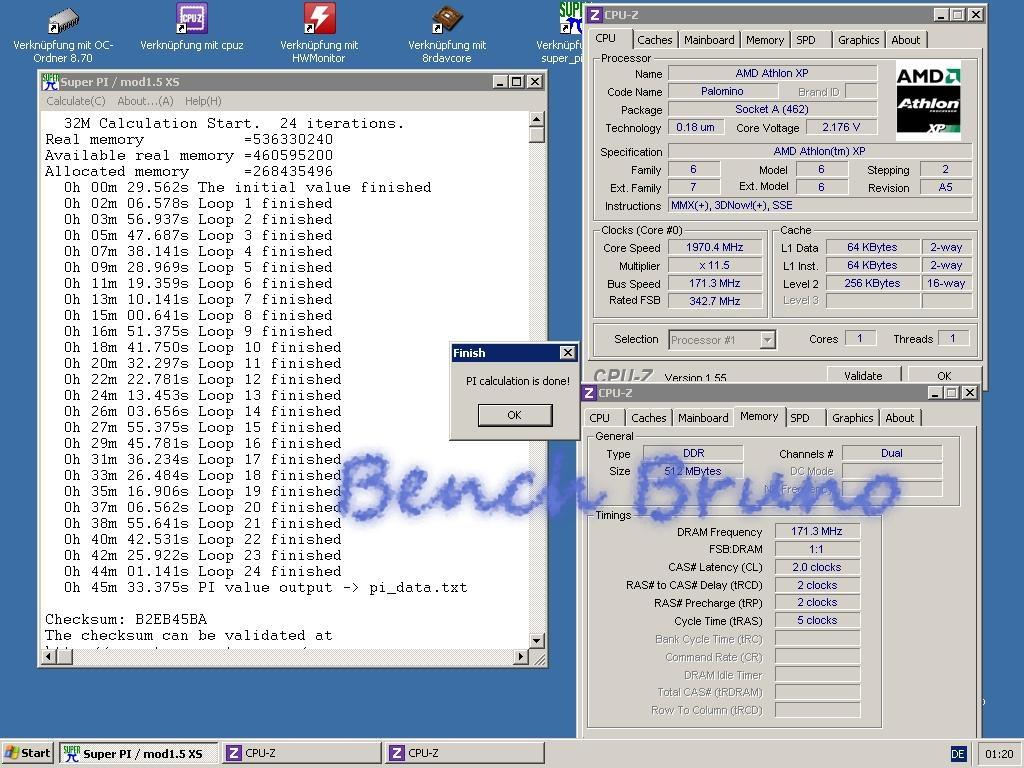This screenshot has height=768, width=1024.
Task: Click the Channels # value Dual
Action: pyautogui.click(x=891, y=453)
